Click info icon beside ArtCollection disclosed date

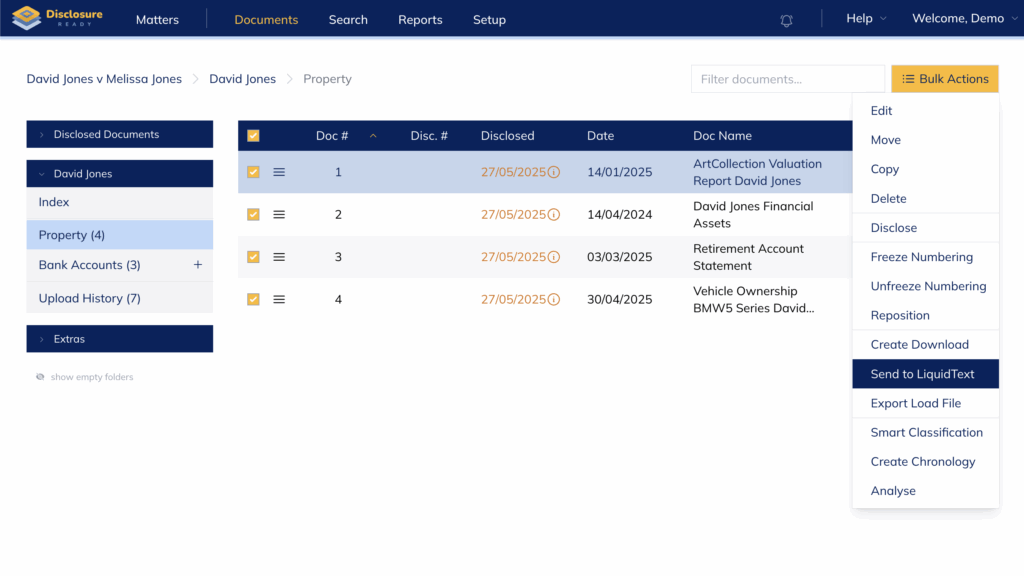pyautogui.click(x=554, y=172)
